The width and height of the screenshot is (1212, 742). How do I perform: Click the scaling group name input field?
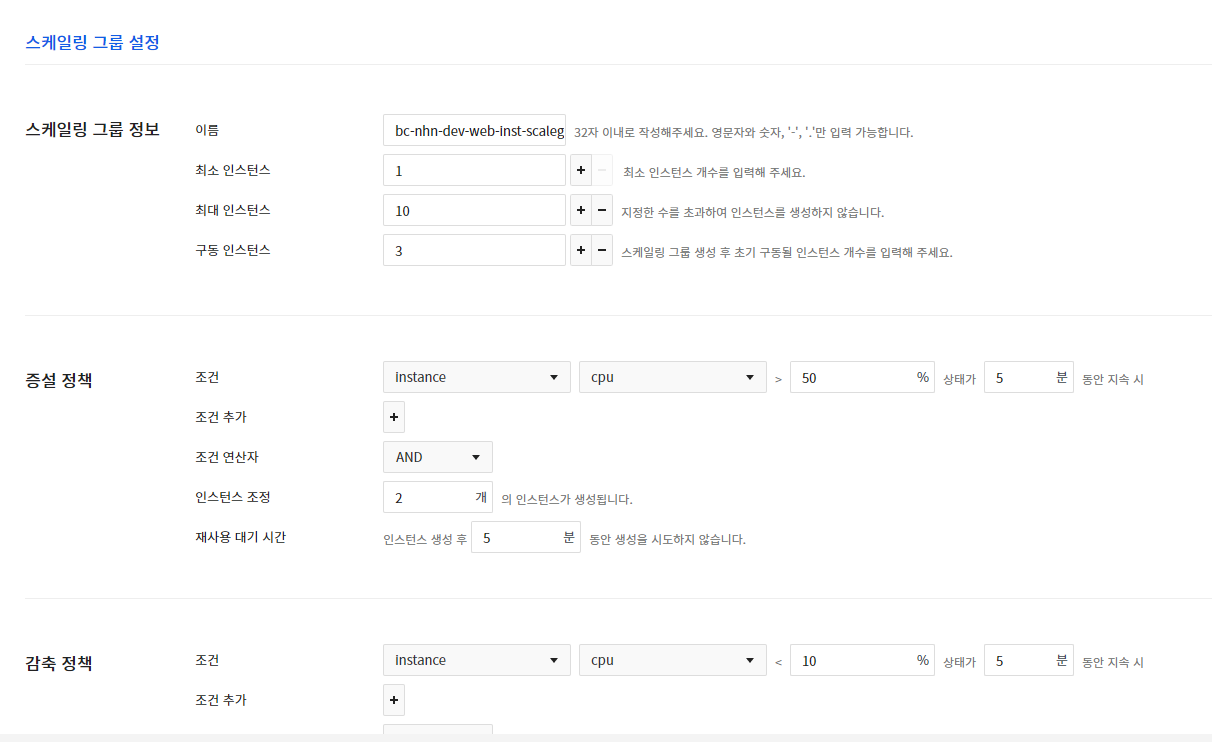click(474, 129)
